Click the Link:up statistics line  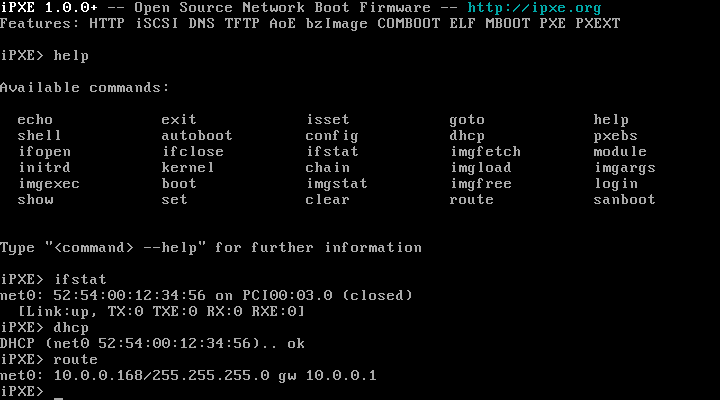162,311
